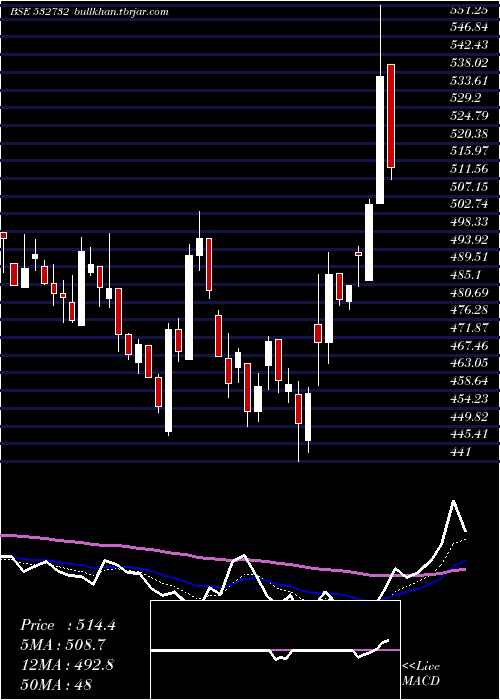500x700 pixels.
Task: Select the 449.82 price axis label
Action: [469, 417]
